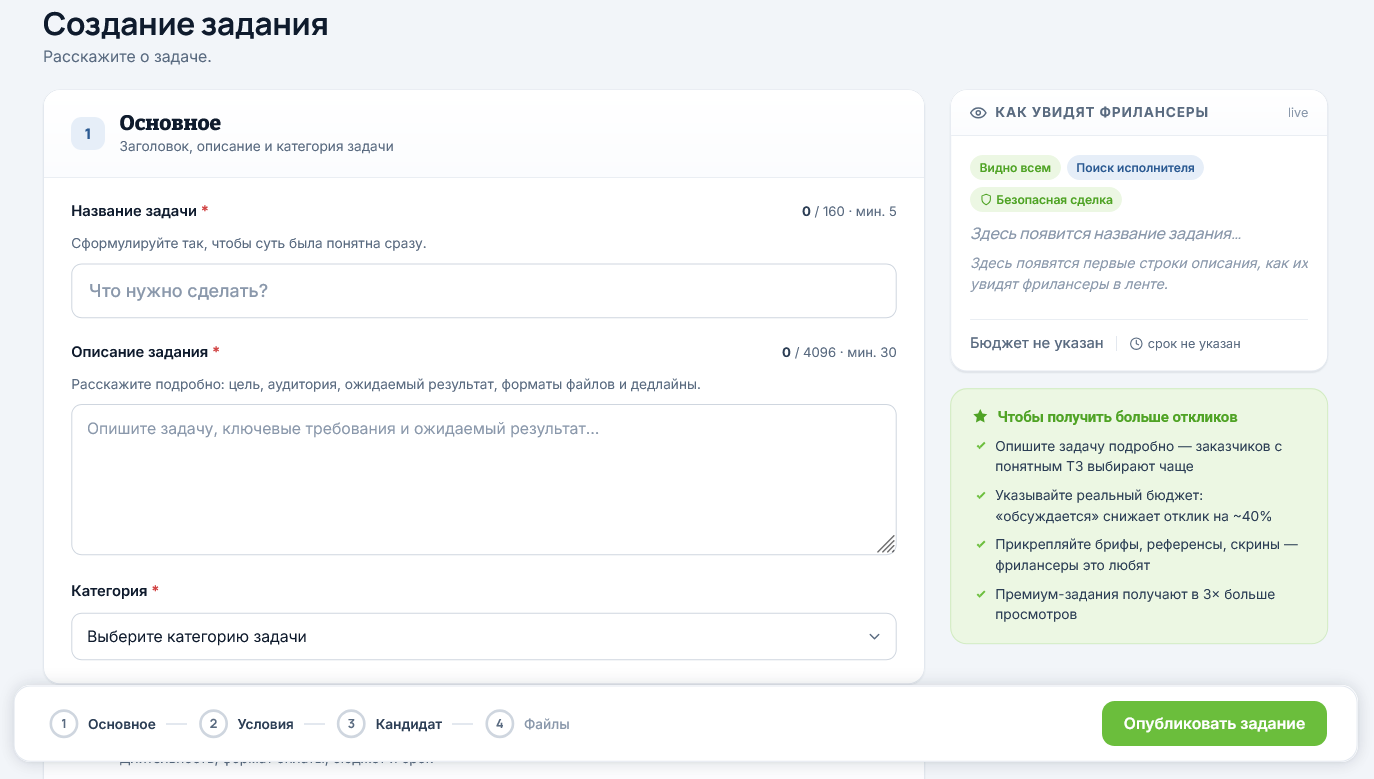Click Здесь появится название задания placeholder
Screen dimensions: 1374x779
coord(1106,234)
